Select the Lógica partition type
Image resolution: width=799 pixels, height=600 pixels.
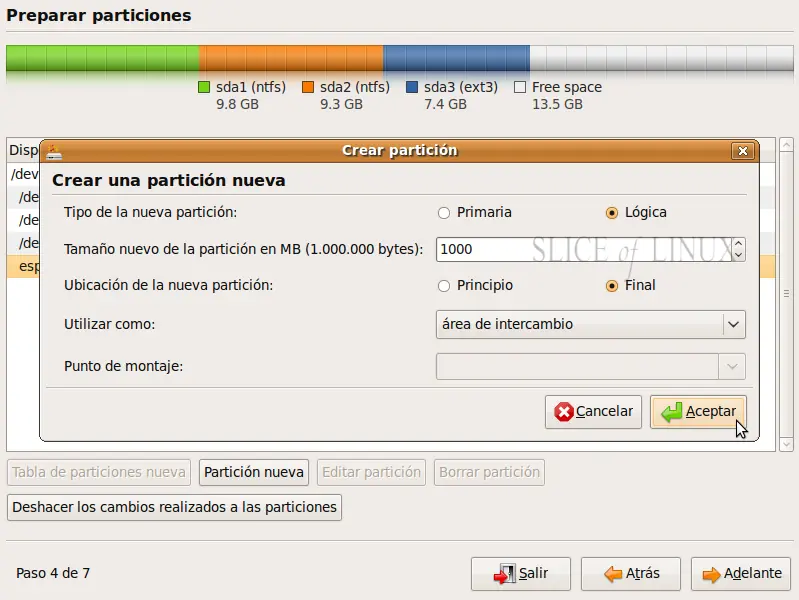(x=611, y=213)
